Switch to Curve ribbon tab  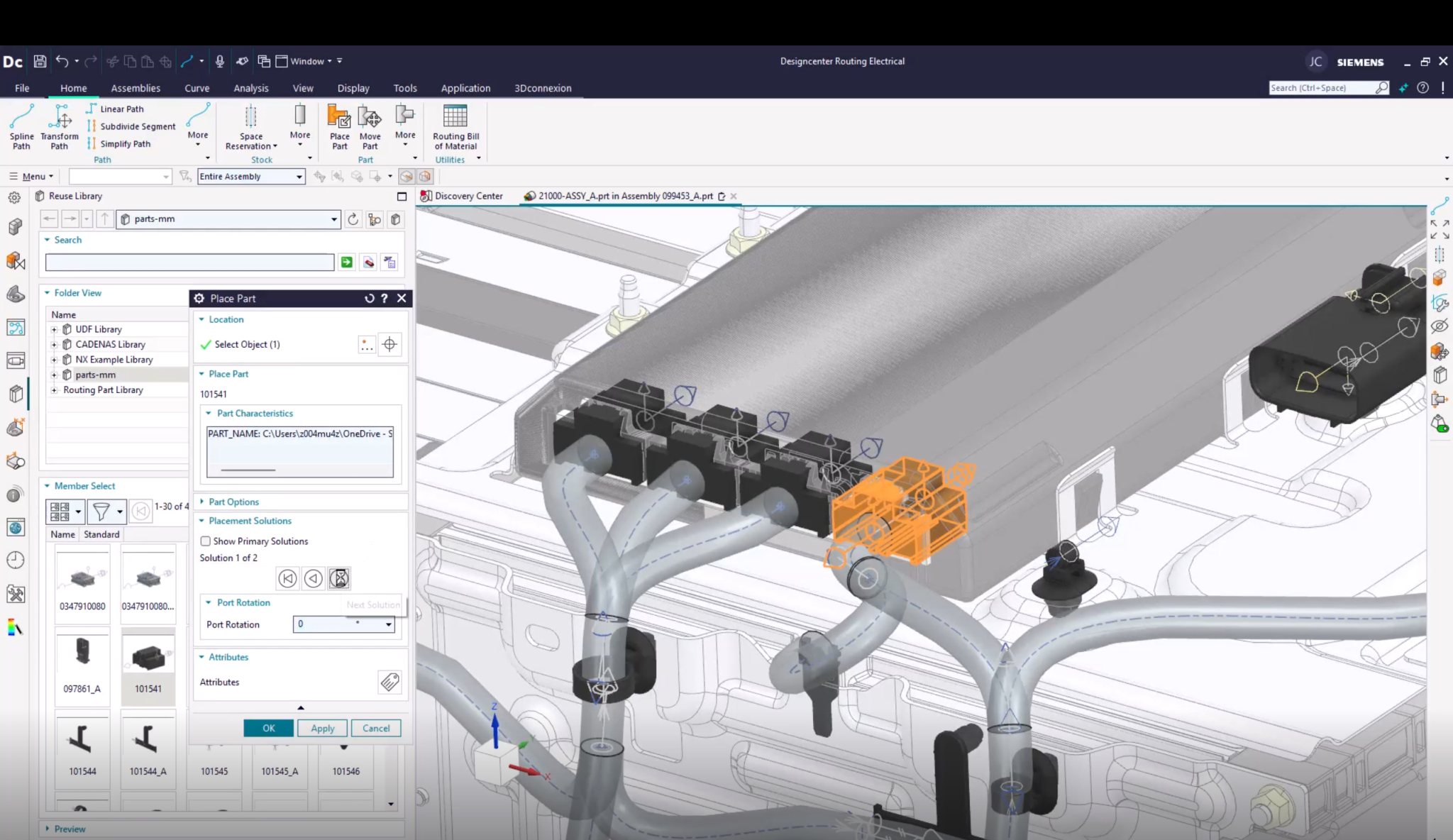(197, 88)
